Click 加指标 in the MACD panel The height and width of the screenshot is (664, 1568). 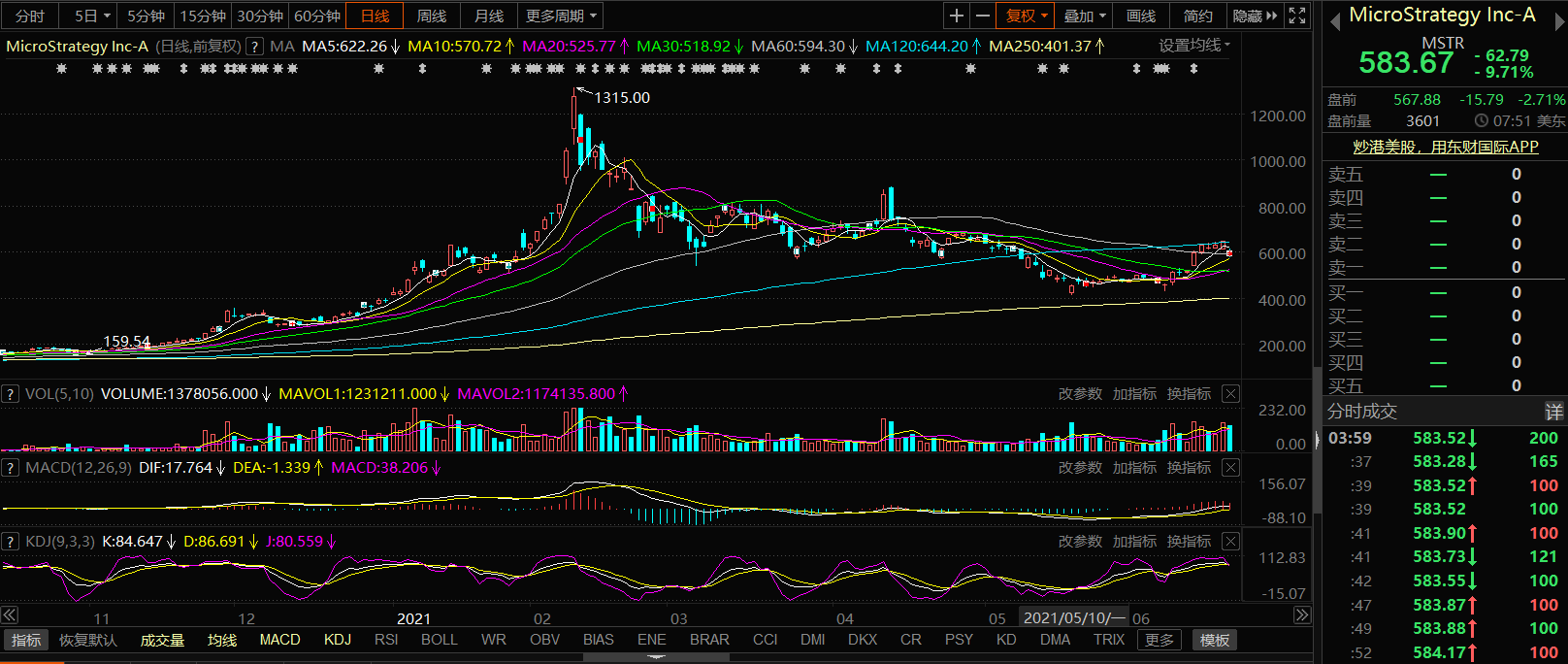(1134, 468)
